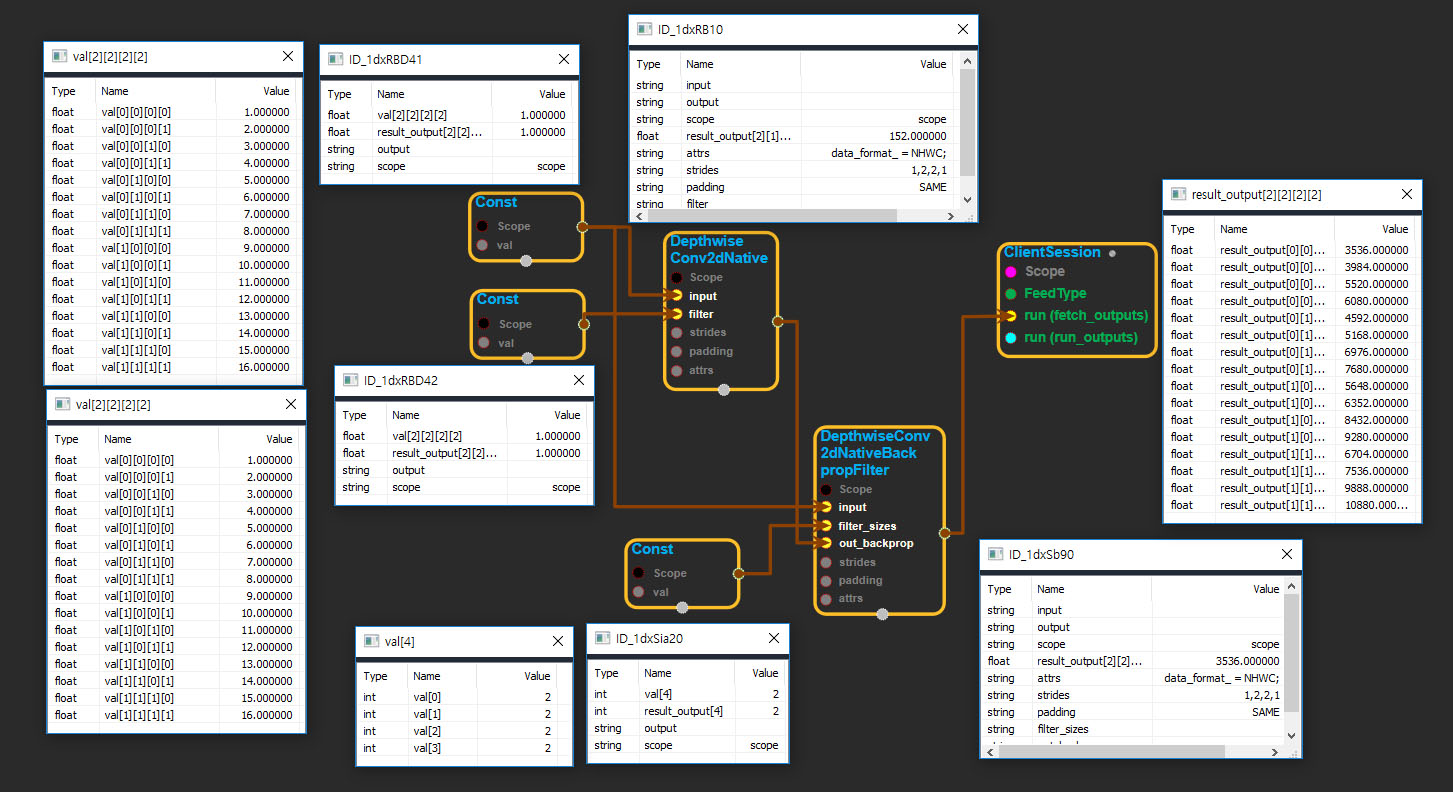Click the Name column header in ID_1dxRBD41 panel

click(392, 94)
